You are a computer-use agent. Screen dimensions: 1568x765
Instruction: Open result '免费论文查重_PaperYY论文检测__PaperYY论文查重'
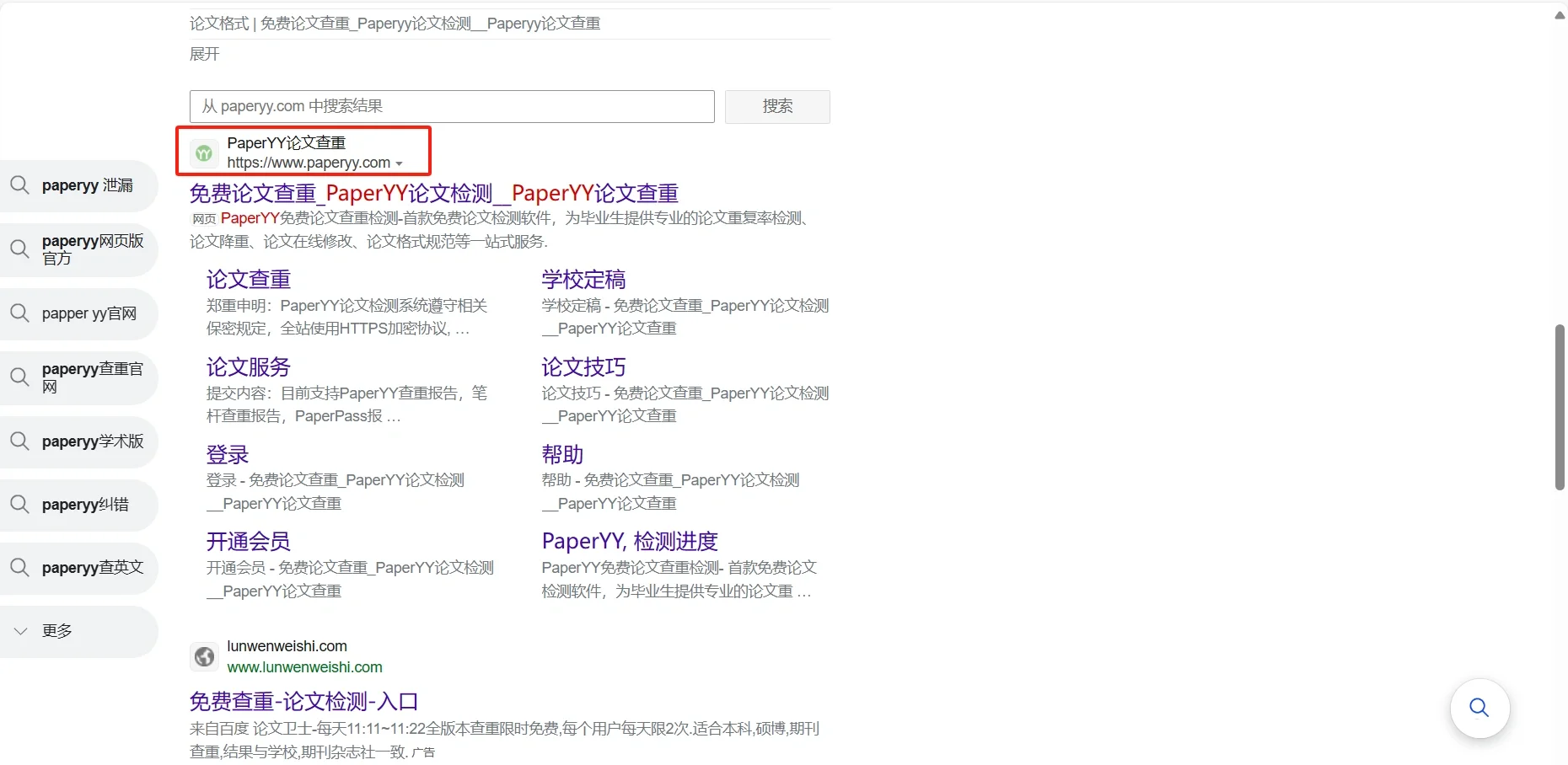tap(433, 193)
